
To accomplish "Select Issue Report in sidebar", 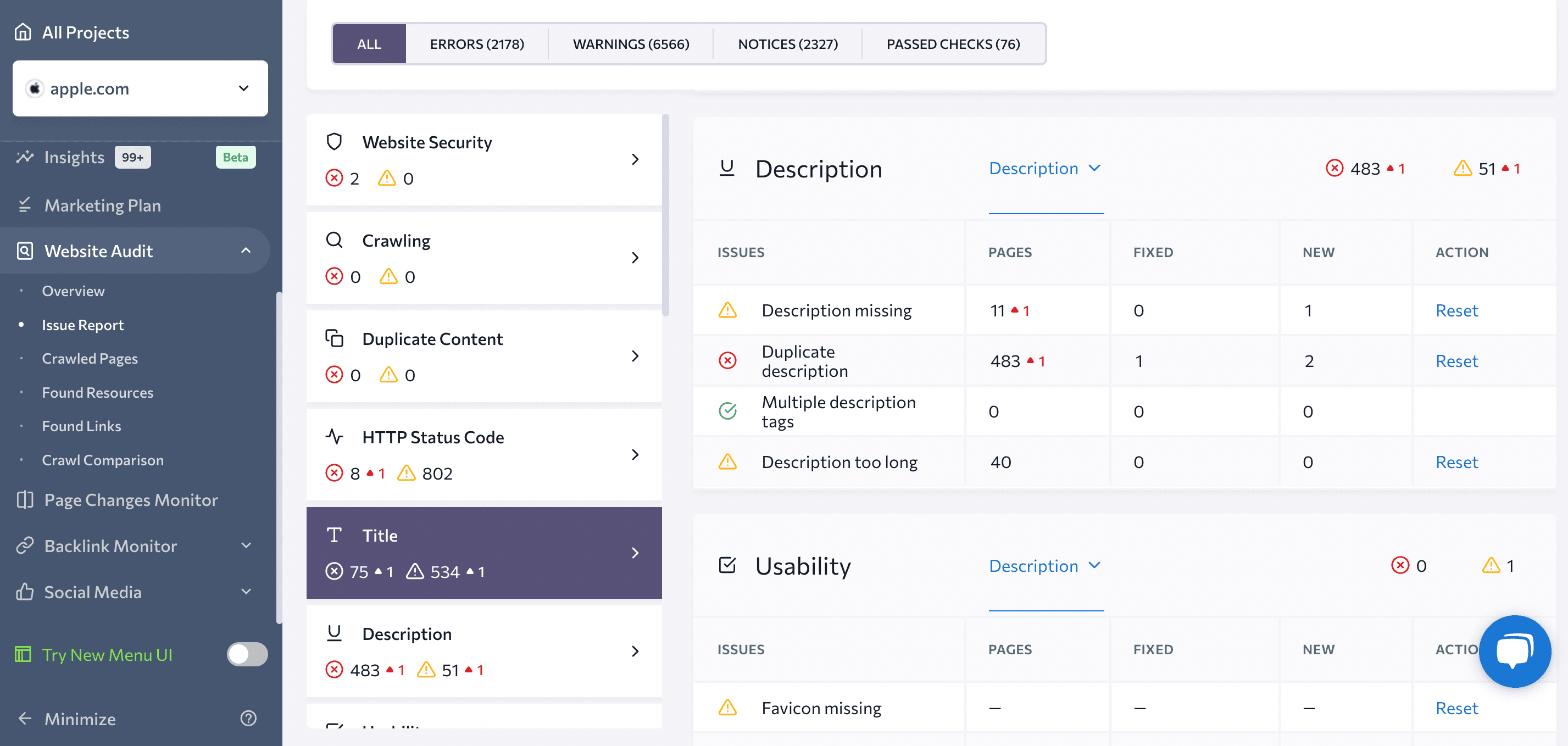I will point(82,325).
